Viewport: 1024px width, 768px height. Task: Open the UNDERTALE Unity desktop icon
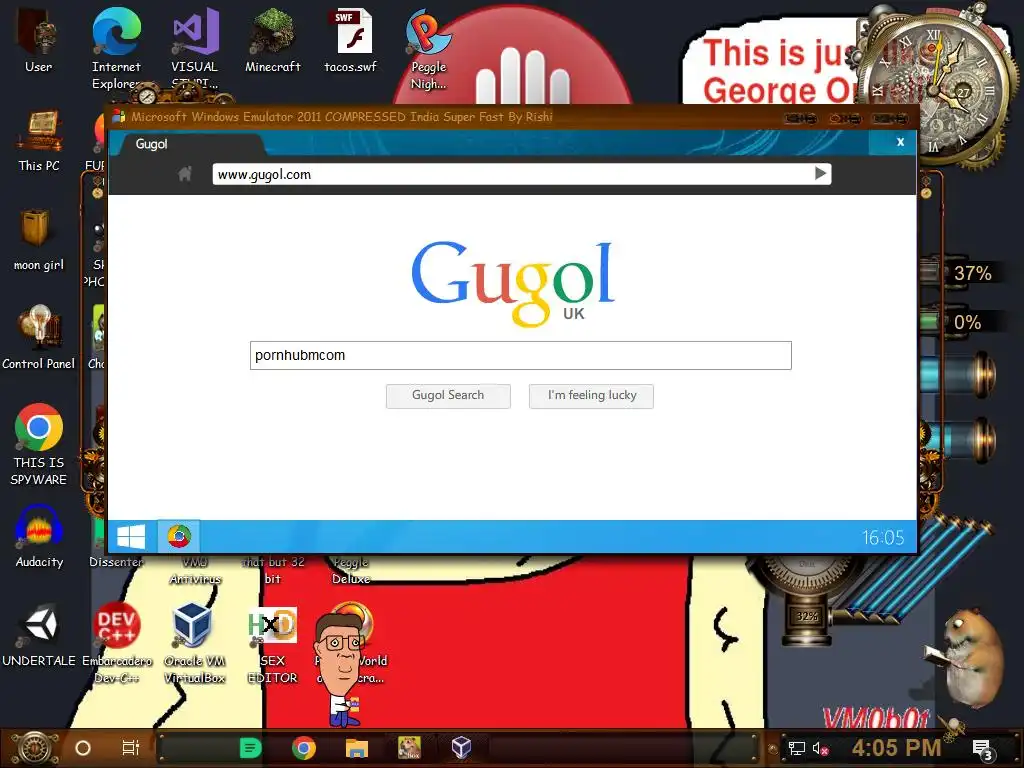coord(39,635)
